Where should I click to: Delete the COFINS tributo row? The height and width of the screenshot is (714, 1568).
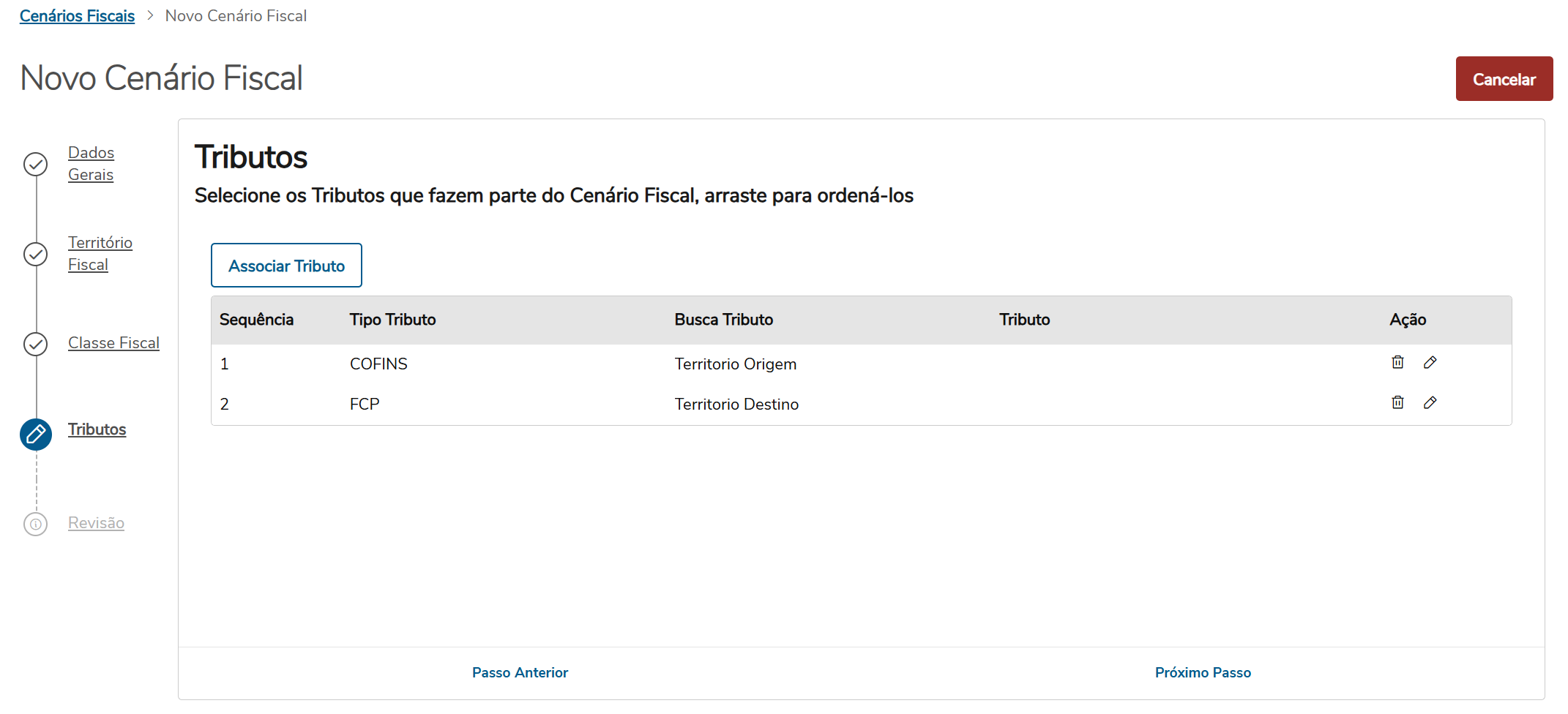pyautogui.click(x=1397, y=362)
